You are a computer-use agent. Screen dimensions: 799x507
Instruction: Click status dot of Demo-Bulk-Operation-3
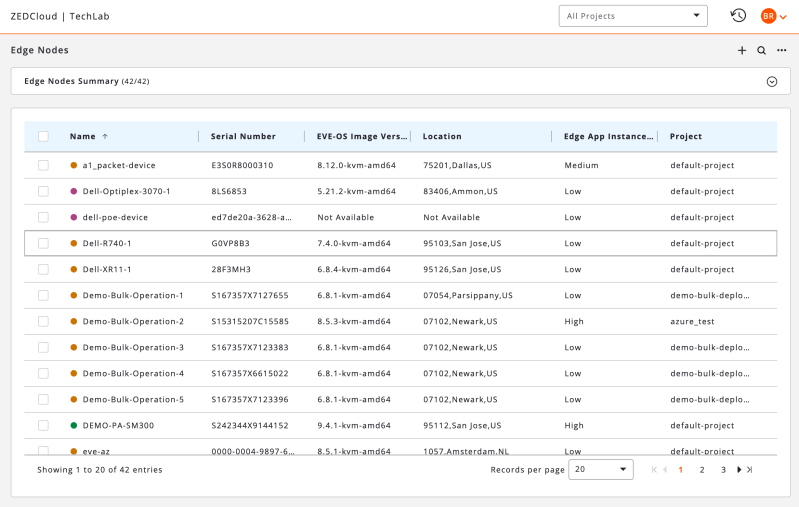pos(73,347)
